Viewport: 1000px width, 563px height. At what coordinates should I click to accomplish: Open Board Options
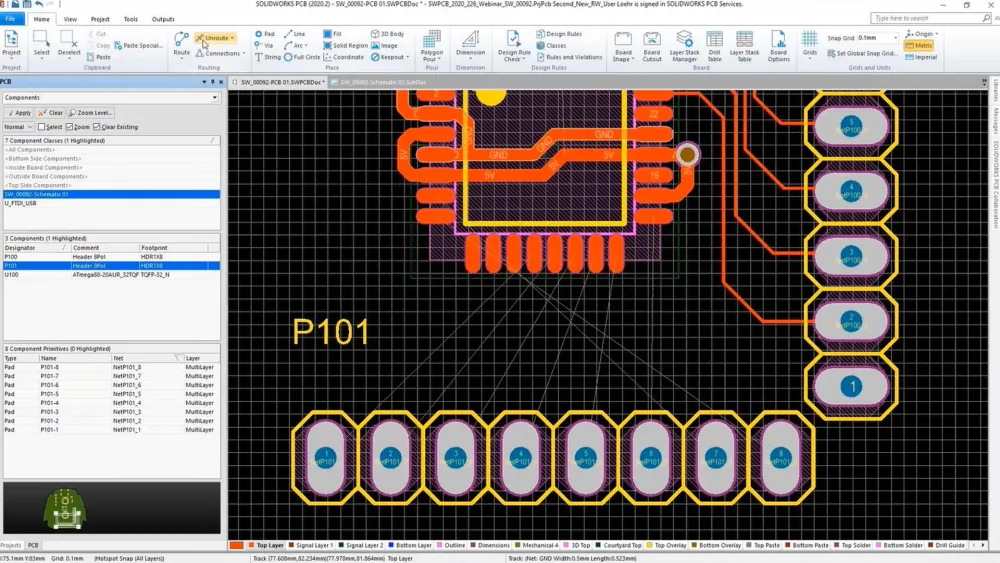pos(778,46)
